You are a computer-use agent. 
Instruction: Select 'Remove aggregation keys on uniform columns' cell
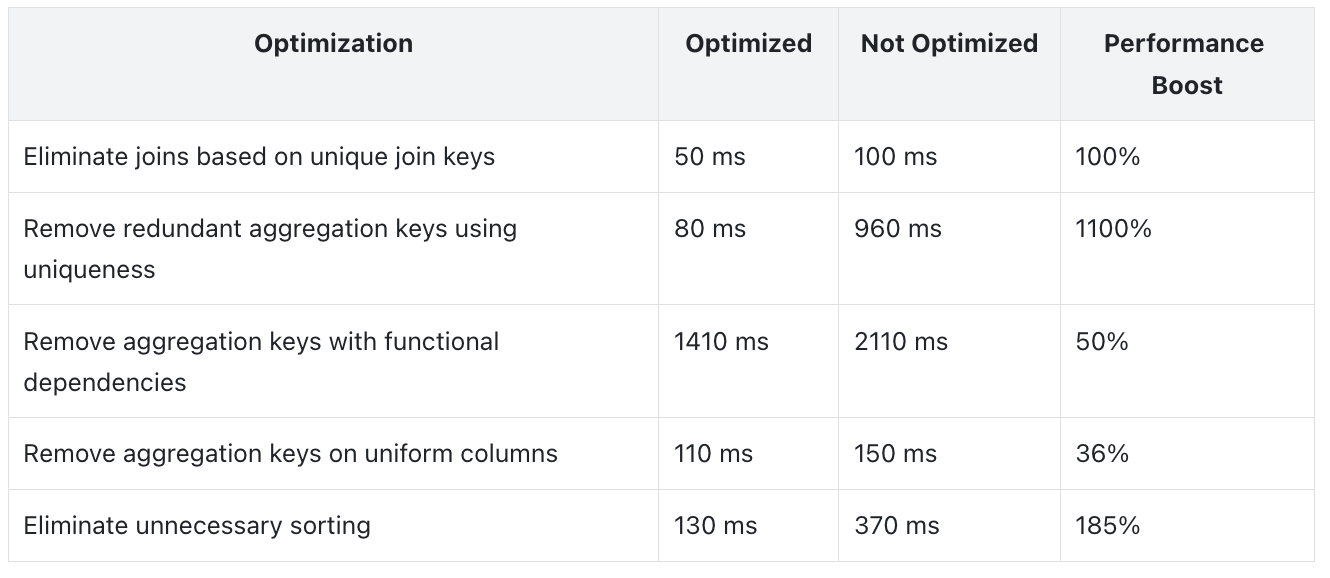pos(290,454)
